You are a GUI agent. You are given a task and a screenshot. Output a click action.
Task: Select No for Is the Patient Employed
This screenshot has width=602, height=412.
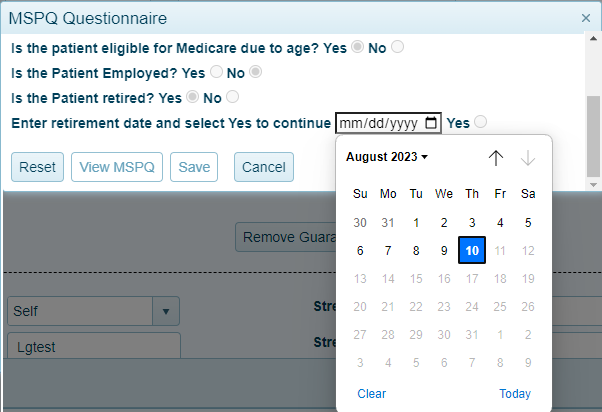point(255,73)
